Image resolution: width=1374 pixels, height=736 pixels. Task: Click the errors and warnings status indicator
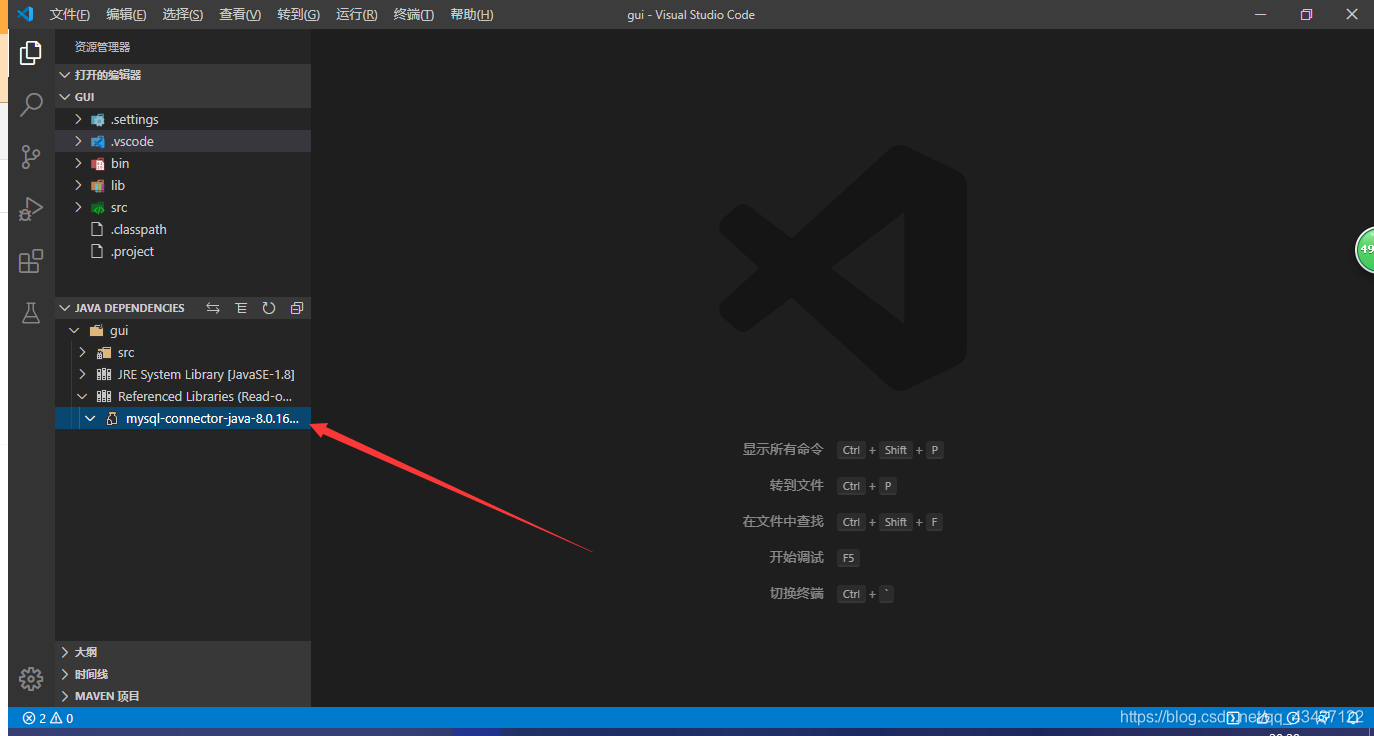tap(48, 718)
